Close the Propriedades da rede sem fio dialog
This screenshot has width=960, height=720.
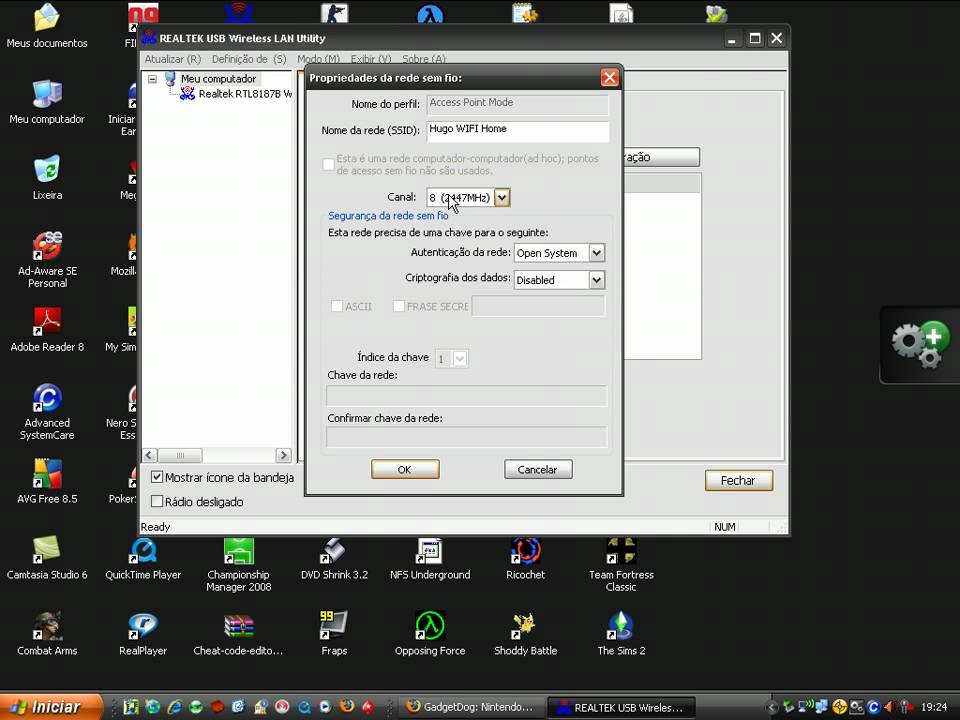(x=609, y=78)
